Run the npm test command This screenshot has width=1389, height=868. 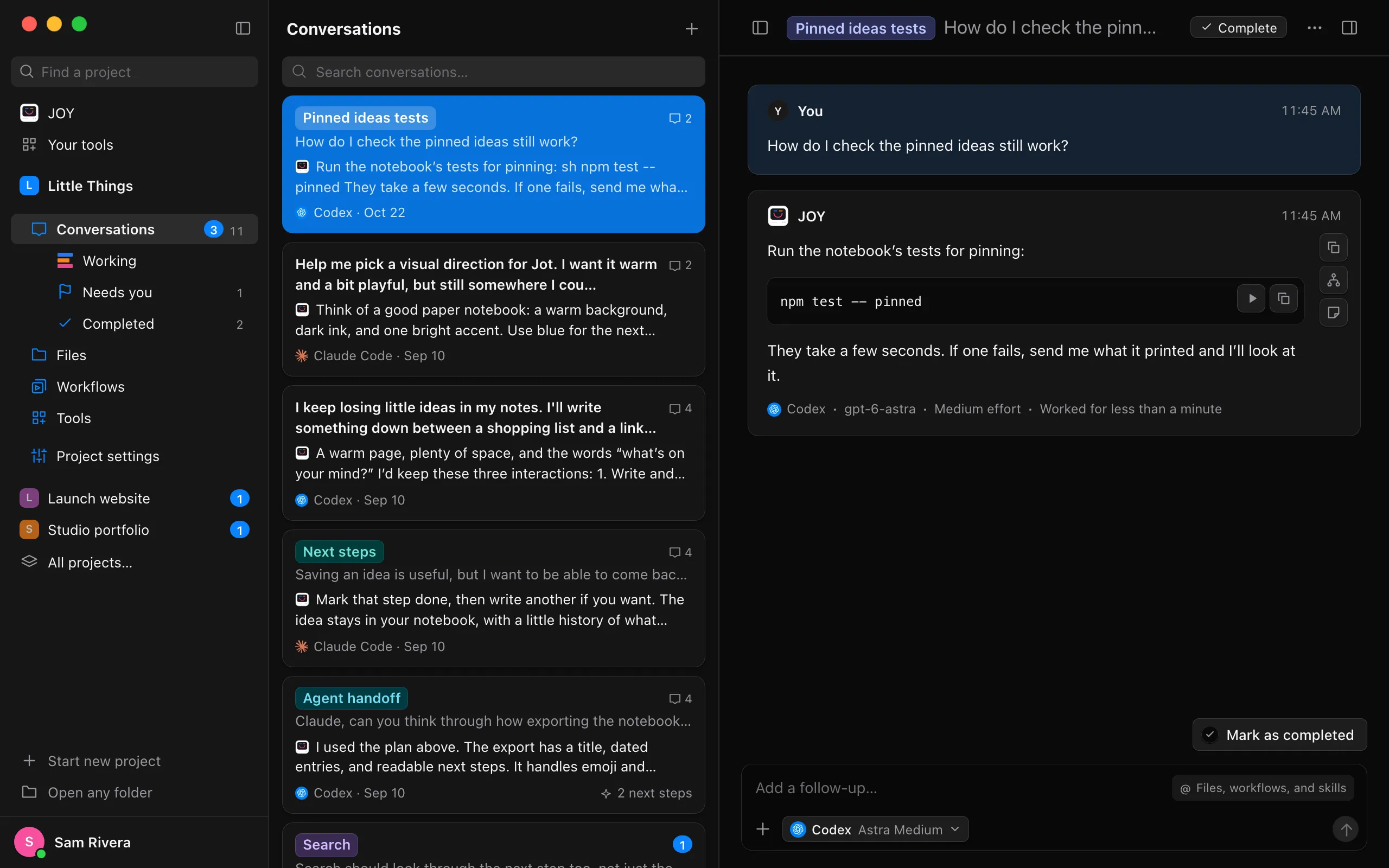pyautogui.click(x=1251, y=298)
